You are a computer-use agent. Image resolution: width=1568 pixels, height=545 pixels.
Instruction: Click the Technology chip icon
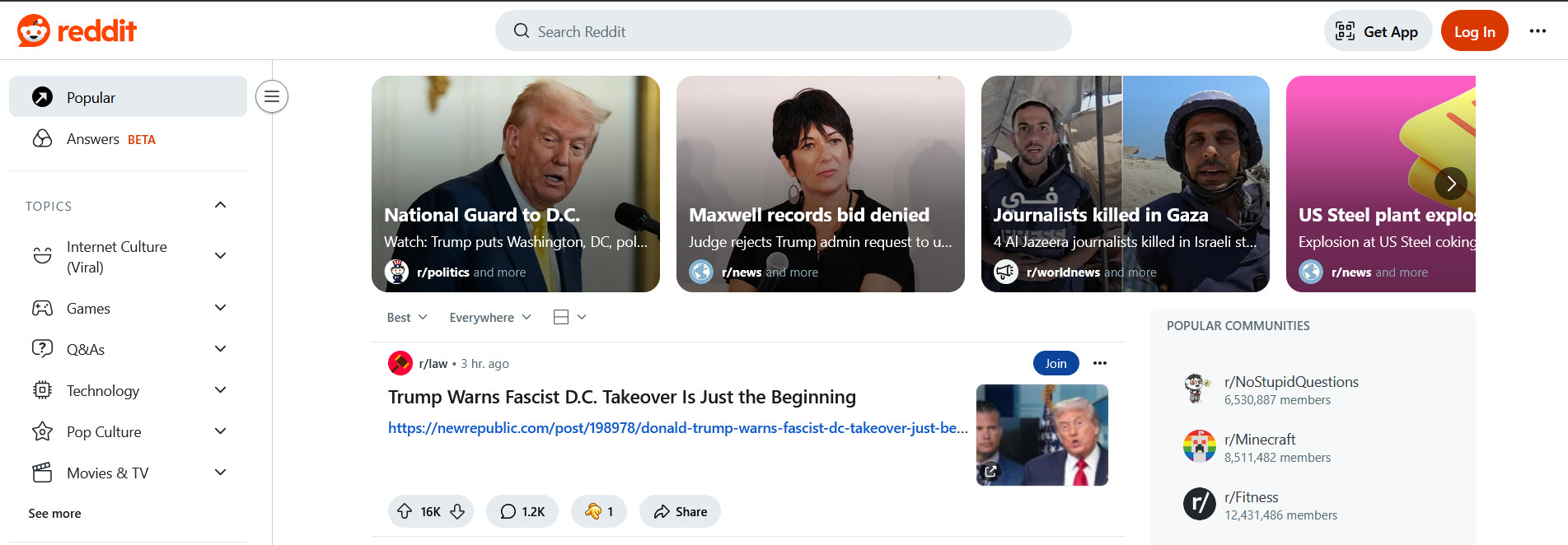[42, 390]
